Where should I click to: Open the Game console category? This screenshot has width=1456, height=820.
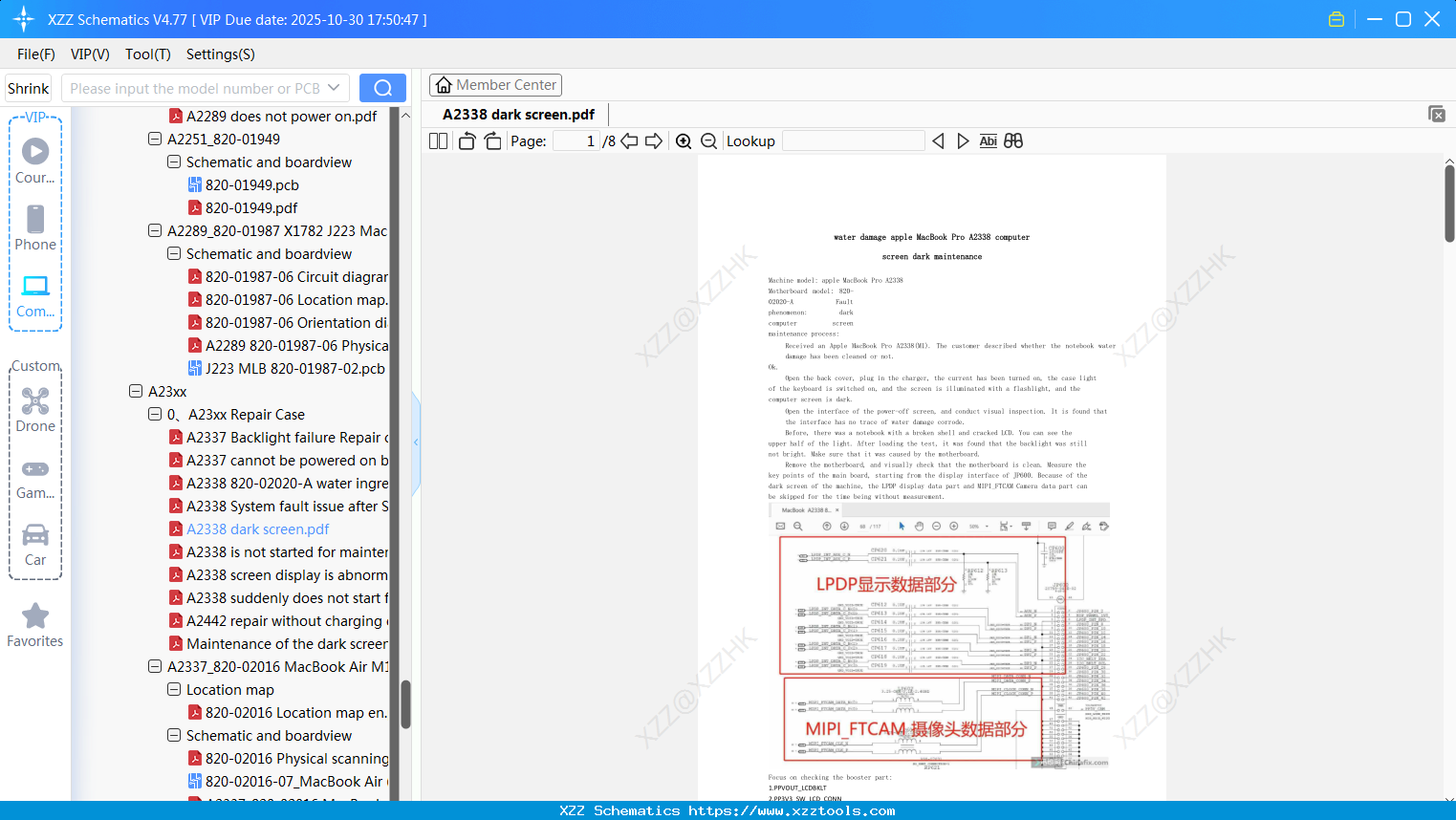pyautogui.click(x=35, y=478)
